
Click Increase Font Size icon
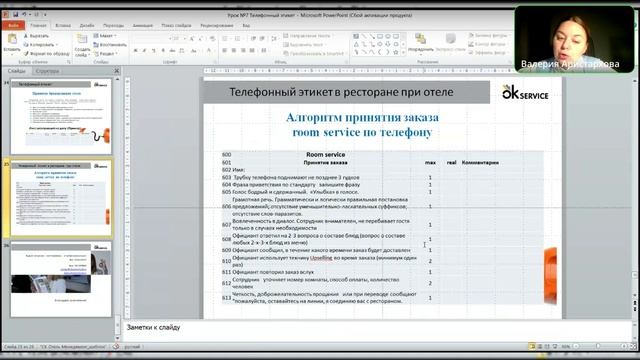191,39
